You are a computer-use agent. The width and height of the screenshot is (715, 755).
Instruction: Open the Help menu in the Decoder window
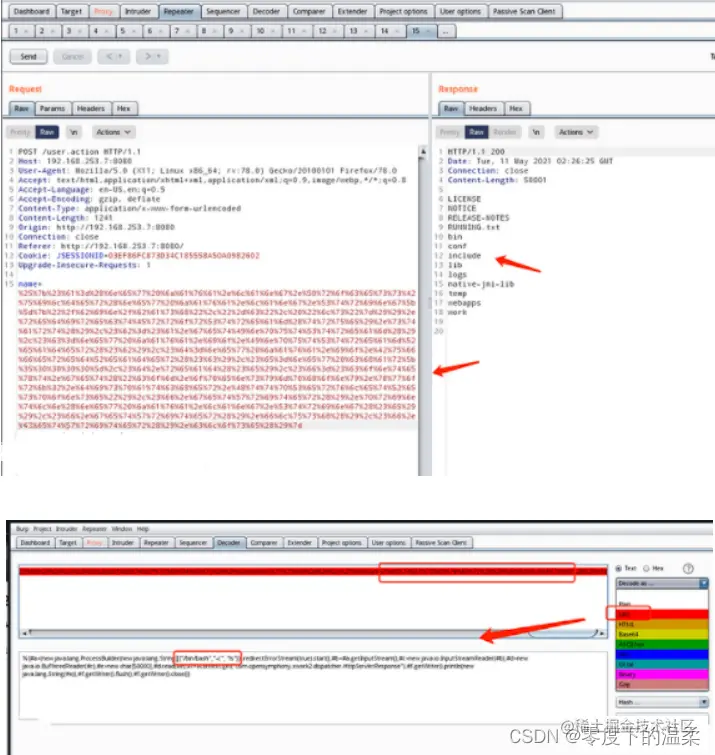coord(143,529)
